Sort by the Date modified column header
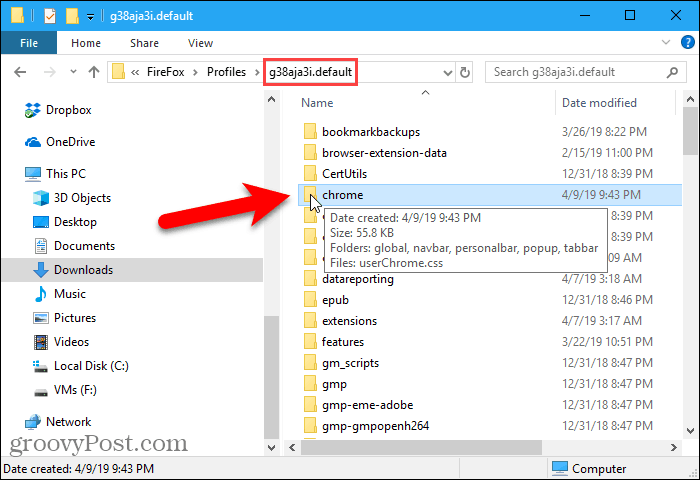 pyautogui.click(x=599, y=103)
